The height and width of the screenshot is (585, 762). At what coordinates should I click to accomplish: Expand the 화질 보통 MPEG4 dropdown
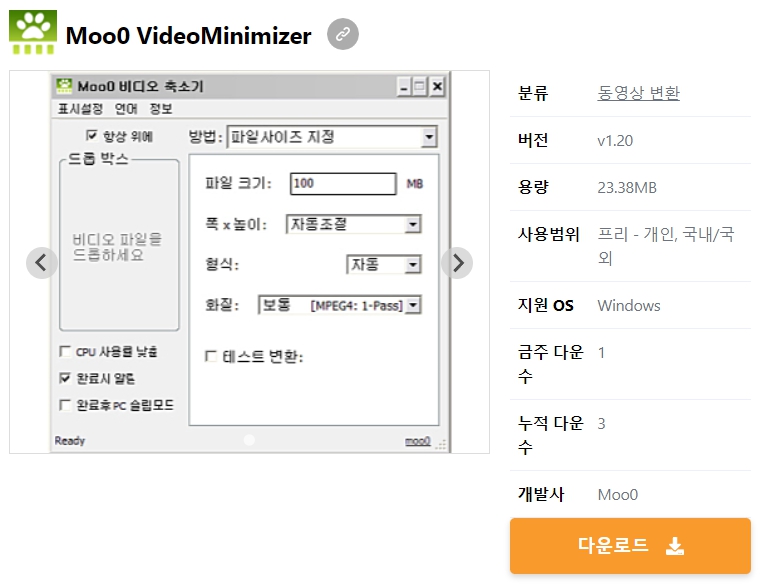340,305
